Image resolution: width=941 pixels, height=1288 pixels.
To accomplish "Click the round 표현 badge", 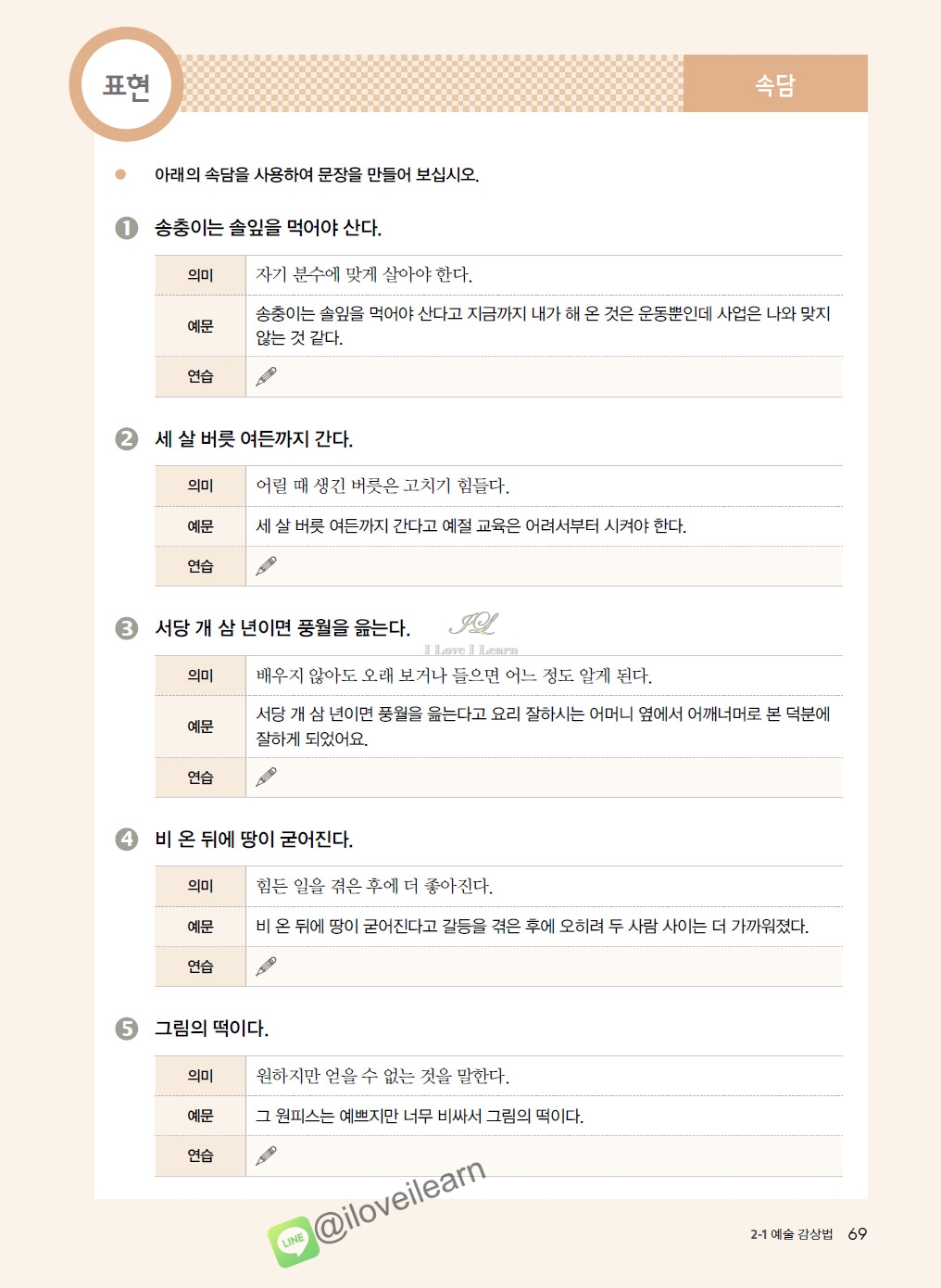I will pyautogui.click(x=126, y=85).
